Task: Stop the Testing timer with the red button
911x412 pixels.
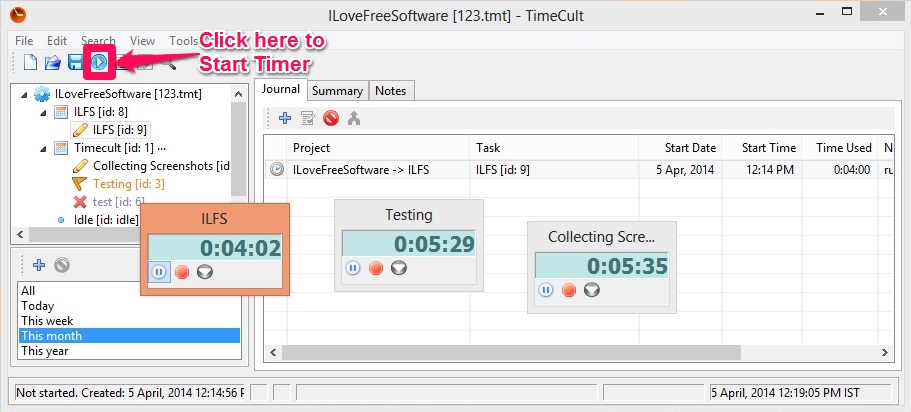Action: 376,267
